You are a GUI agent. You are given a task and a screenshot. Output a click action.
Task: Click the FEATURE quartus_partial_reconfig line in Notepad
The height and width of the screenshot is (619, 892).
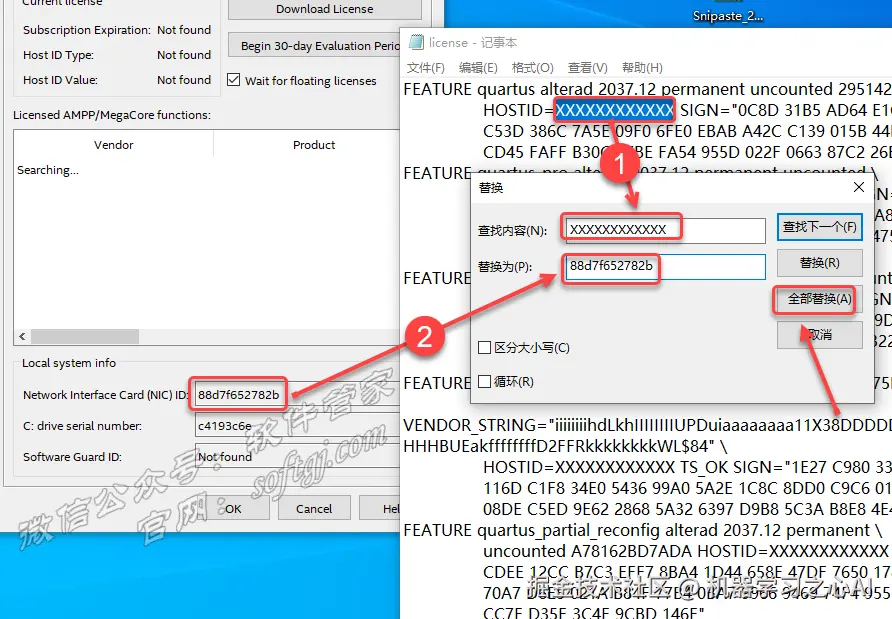pyautogui.click(x=642, y=530)
